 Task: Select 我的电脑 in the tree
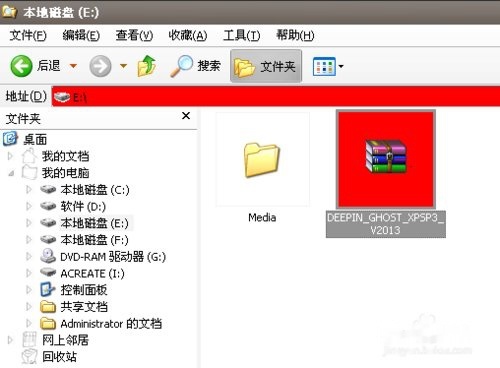coord(65,173)
